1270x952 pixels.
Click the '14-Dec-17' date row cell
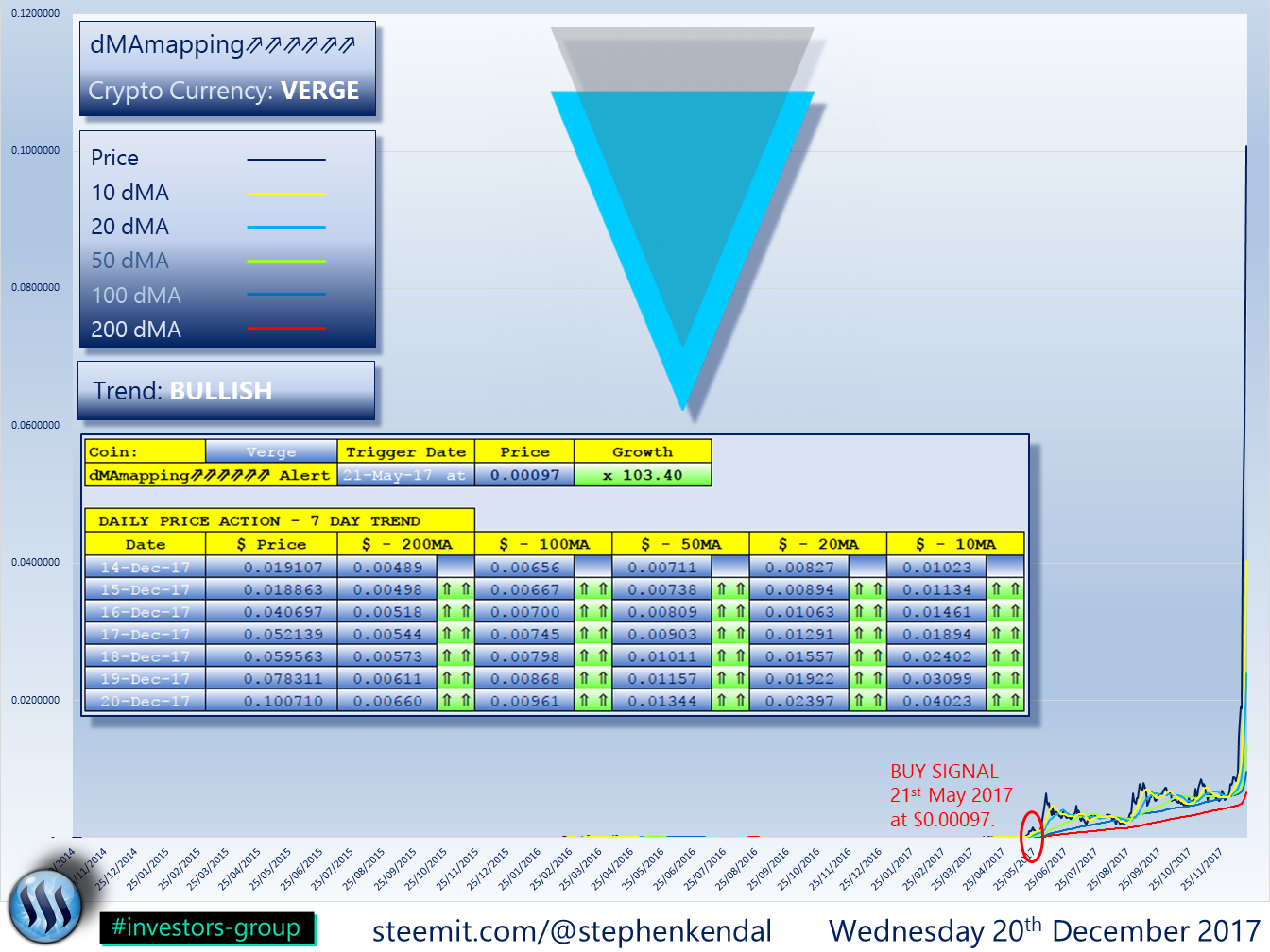[x=145, y=568]
